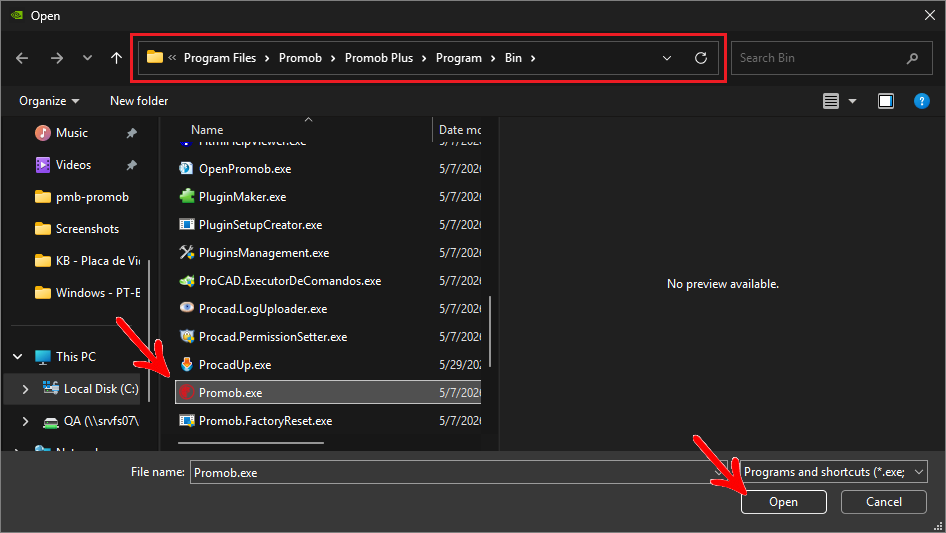Viewport: 946px width, 533px height.
Task: Unpin Music using its pin icon
Action: coord(131,133)
